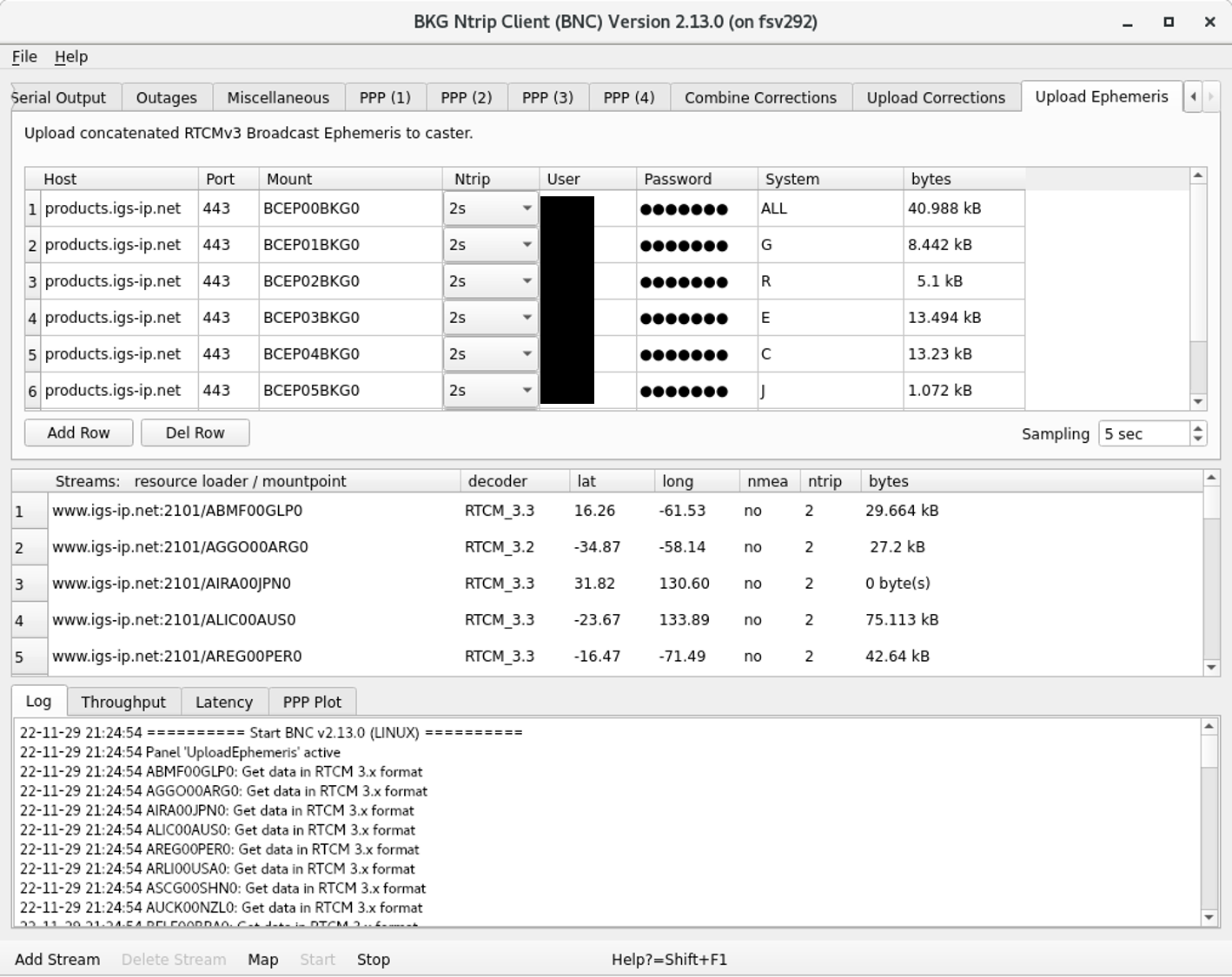Click the password field for BCEP02BKG0

click(x=696, y=281)
